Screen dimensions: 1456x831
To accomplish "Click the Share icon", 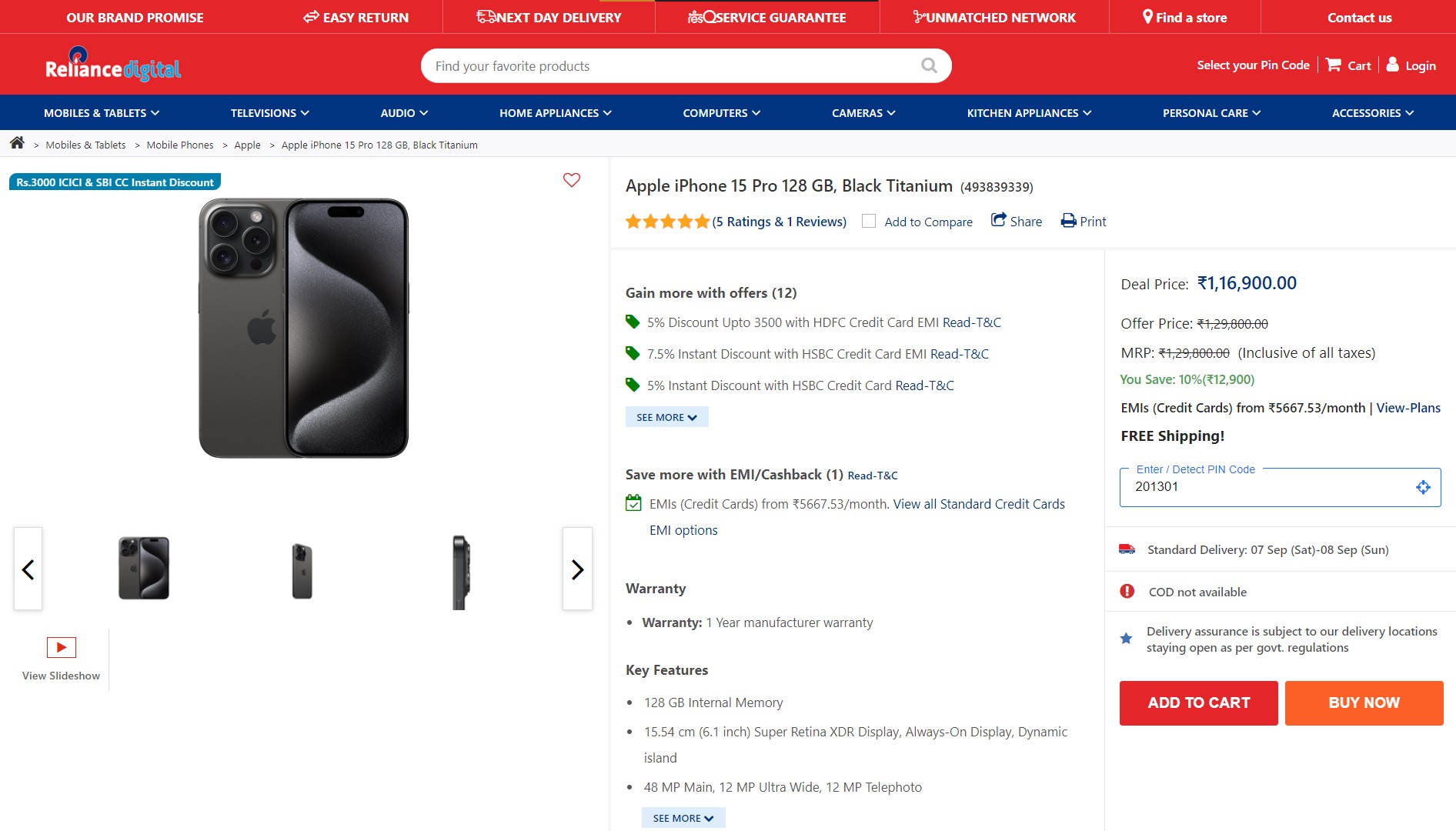I will [x=999, y=220].
